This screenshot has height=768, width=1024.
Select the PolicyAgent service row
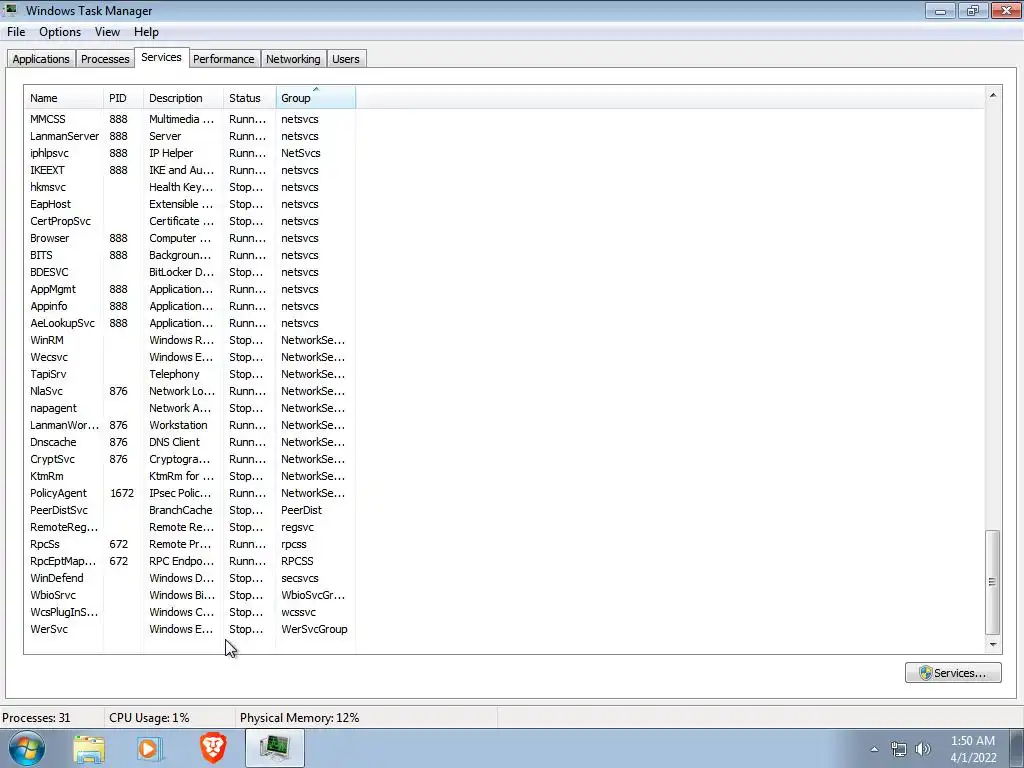click(x=189, y=492)
